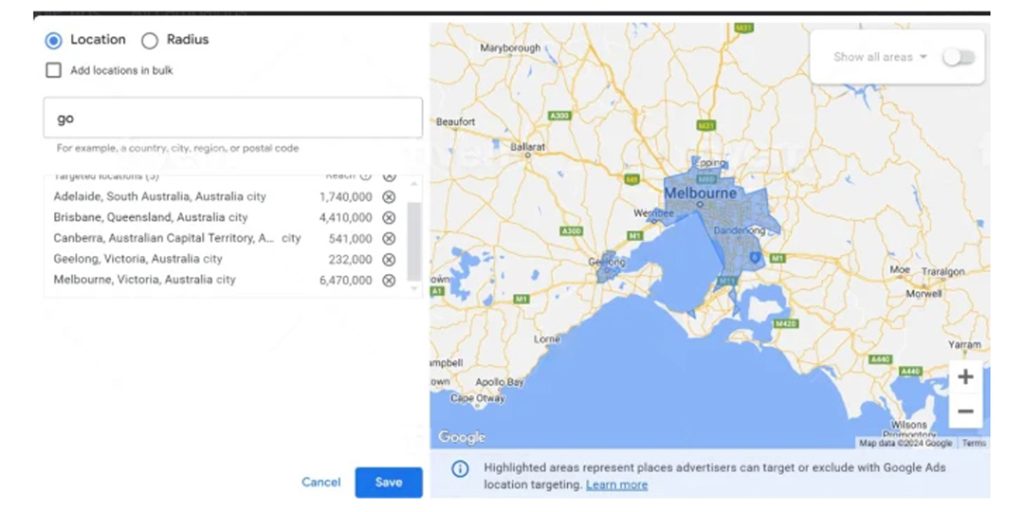Select the Radius radio button
The width and height of the screenshot is (1024, 512).
pos(150,40)
